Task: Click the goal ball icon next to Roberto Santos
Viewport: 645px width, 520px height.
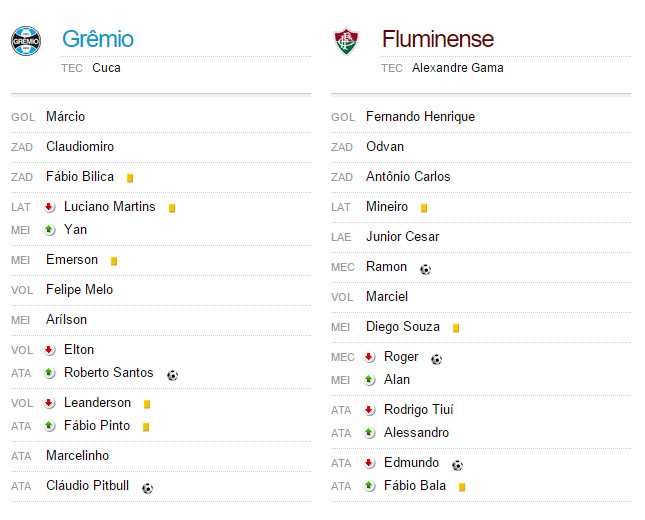Action: 172,375
